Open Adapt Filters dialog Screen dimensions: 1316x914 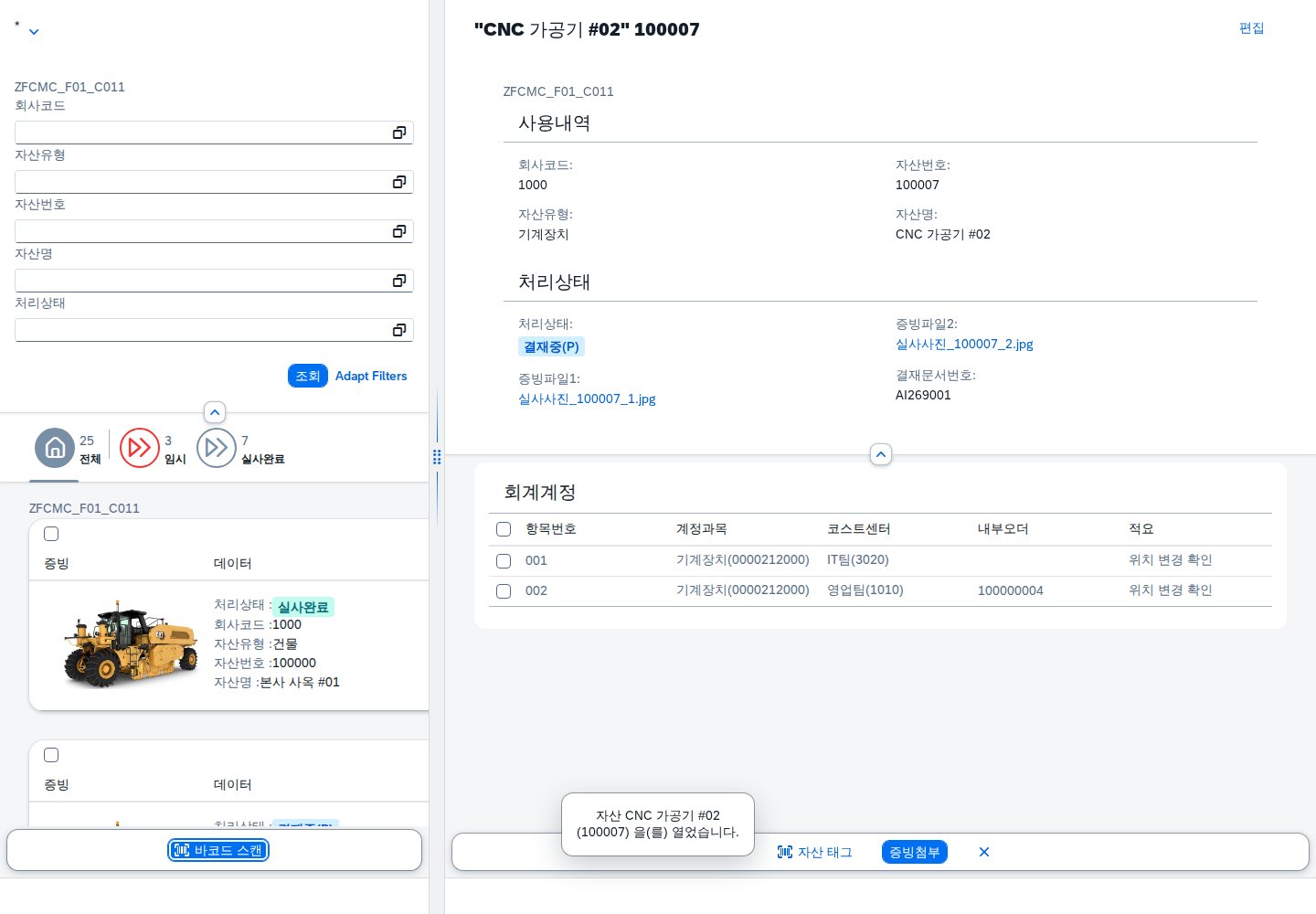coord(371,376)
